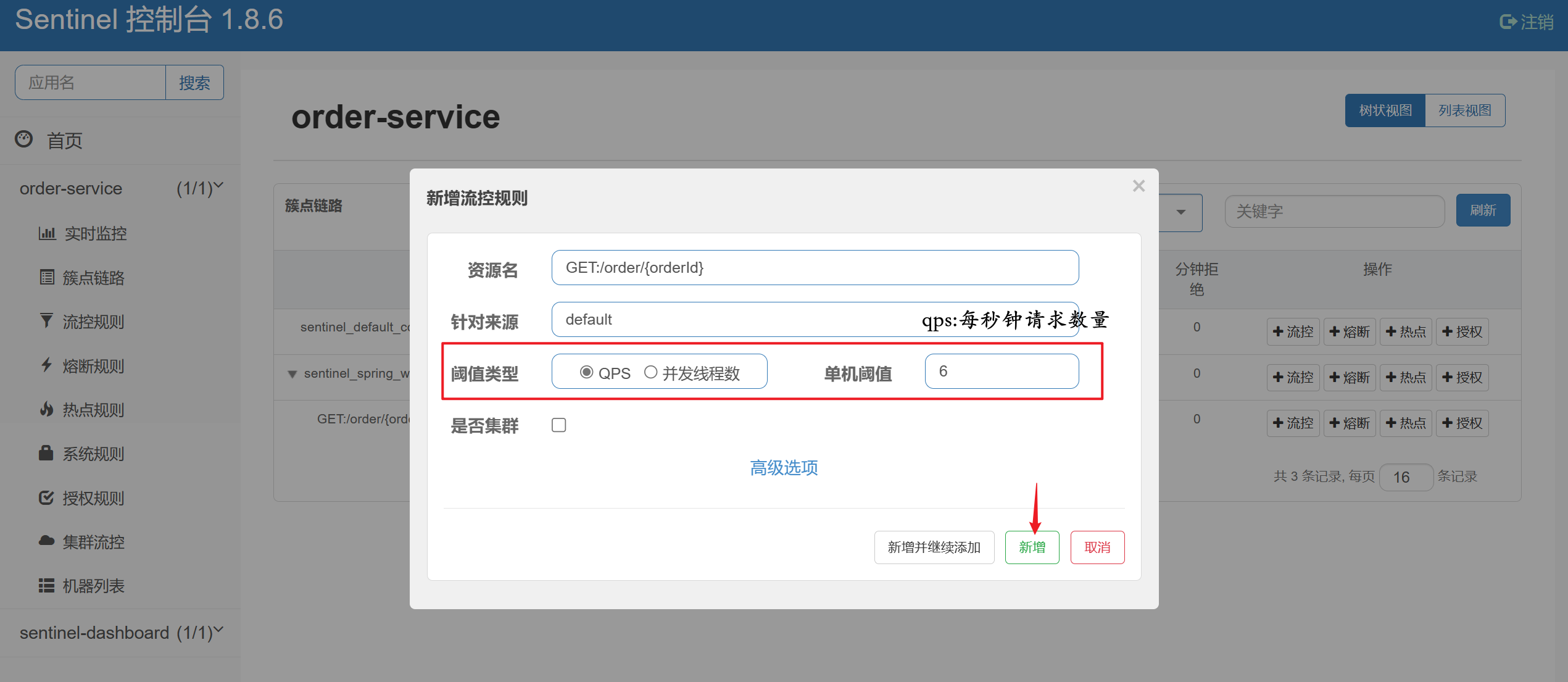Open 系统规则 lock icon in sidebar
Screen dimensions: 1568x682
(x=46, y=453)
